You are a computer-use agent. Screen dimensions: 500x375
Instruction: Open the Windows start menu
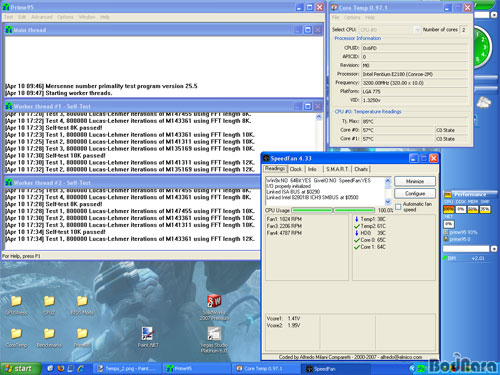click(20, 368)
